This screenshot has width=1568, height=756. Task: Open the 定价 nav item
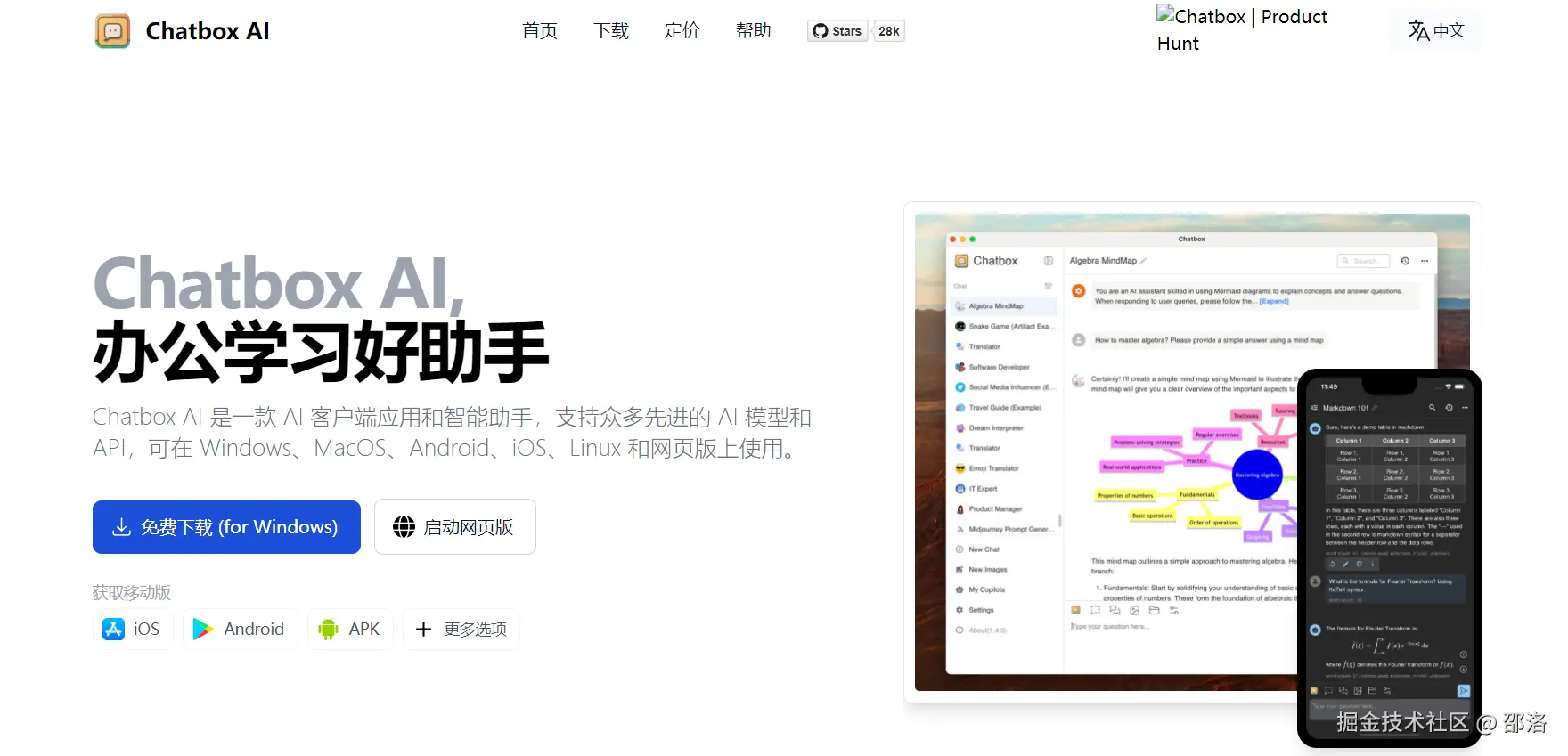[x=682, y=31]
